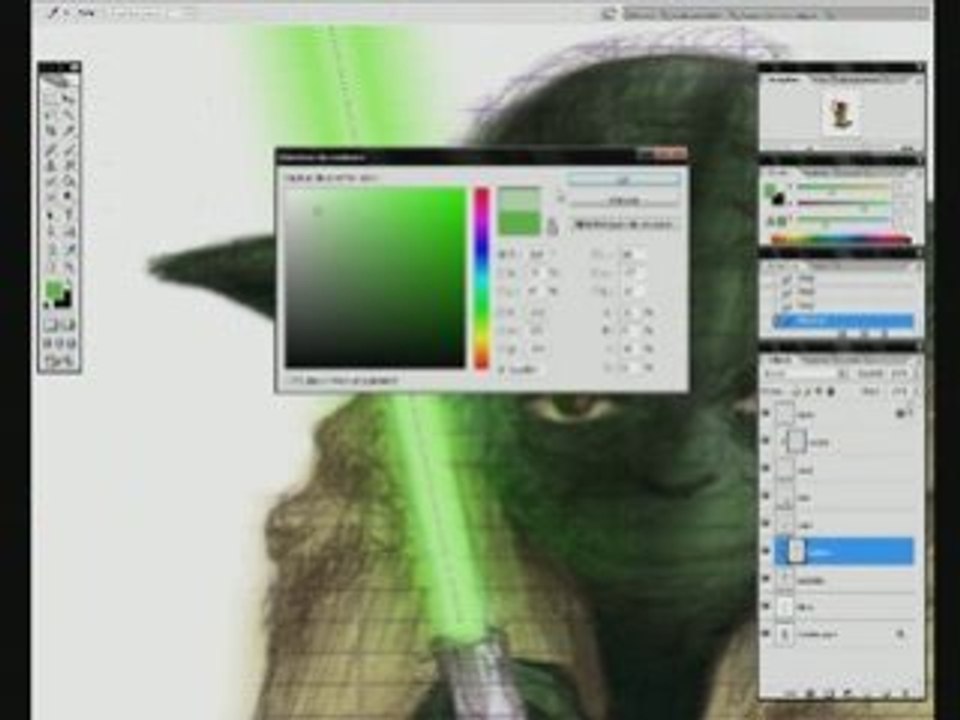Click the green foreground color swatch in toolbox
The image size is (960, 720).
click(54, 289)
